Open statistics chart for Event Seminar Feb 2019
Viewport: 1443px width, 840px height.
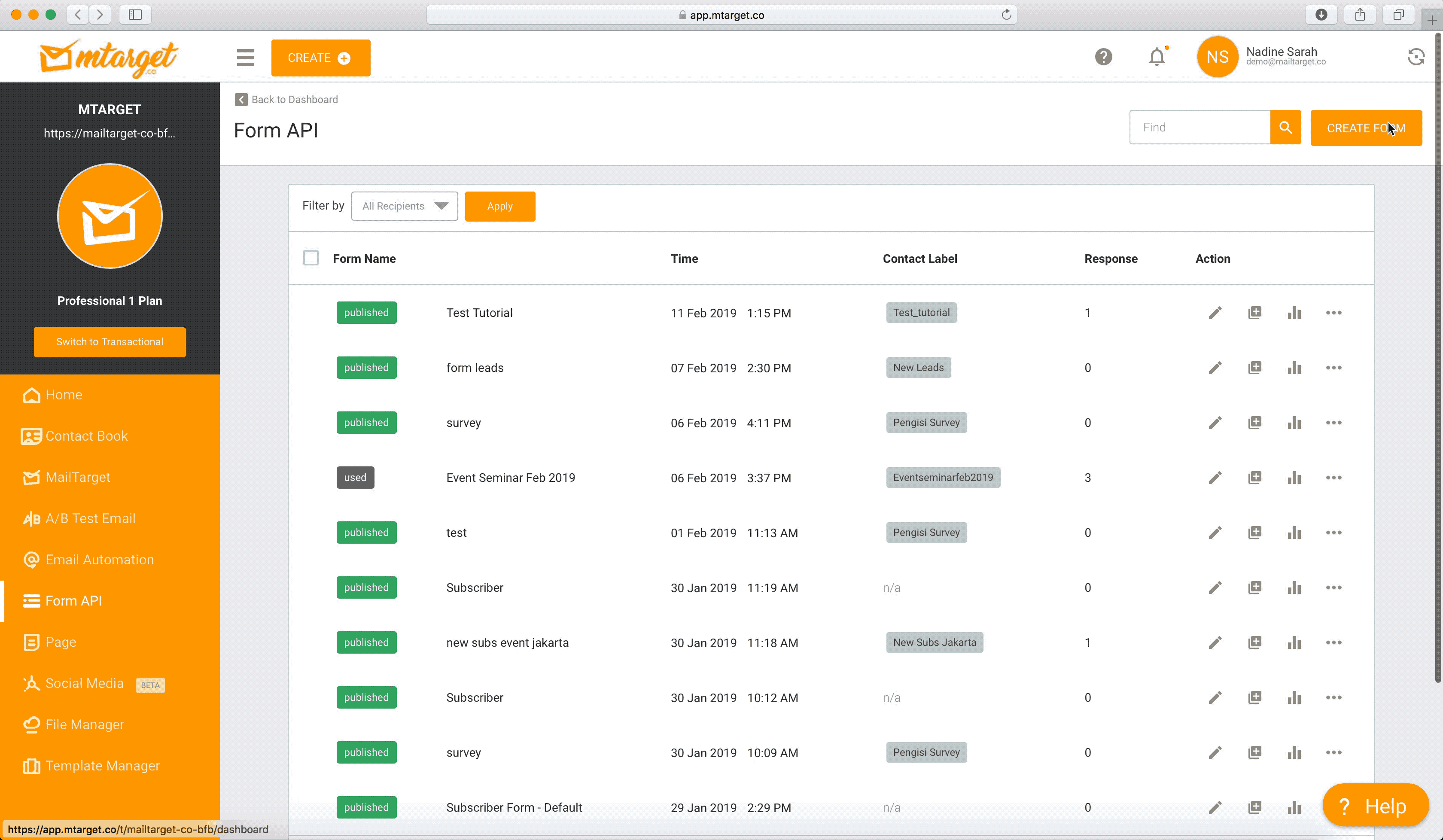point(1294,478)
